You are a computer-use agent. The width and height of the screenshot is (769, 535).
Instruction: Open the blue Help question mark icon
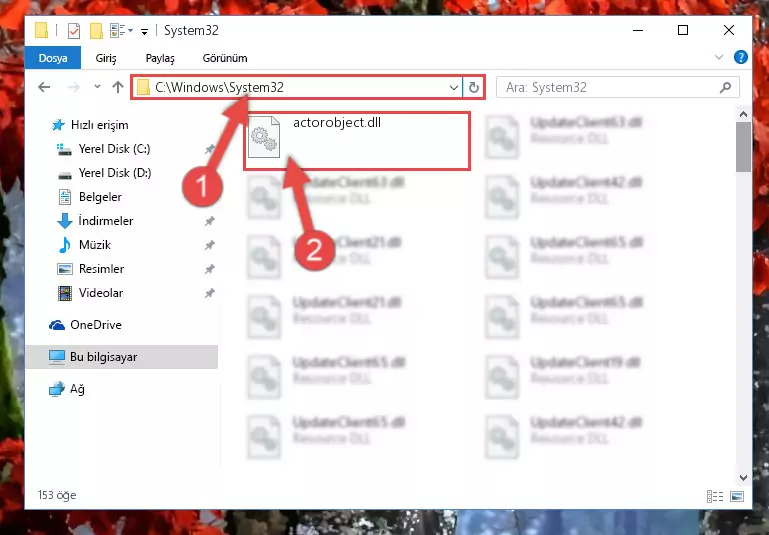tap(741, 57)
